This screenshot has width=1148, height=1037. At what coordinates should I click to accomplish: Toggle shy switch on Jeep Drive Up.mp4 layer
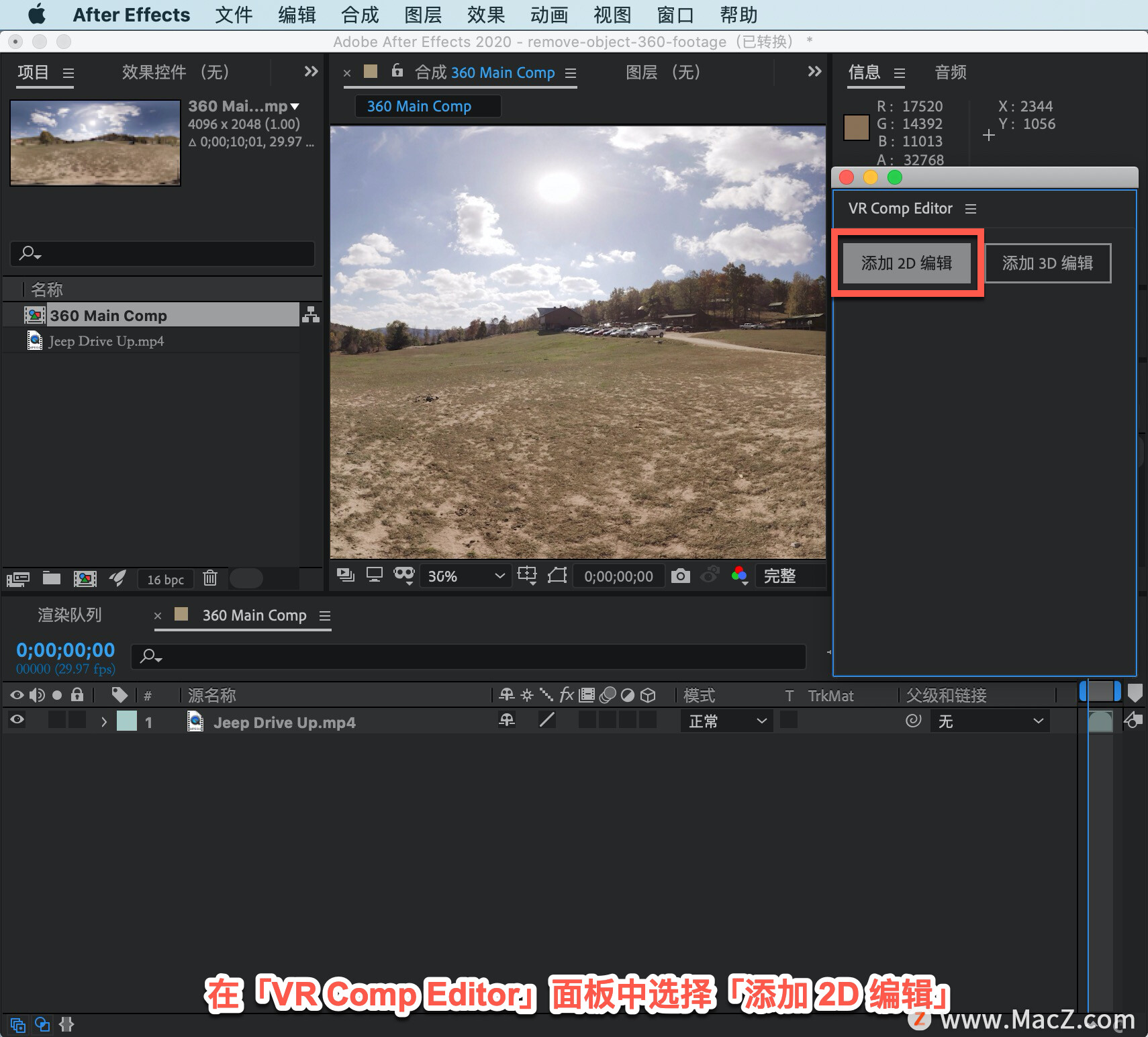pyautogui.click(x=507, y=720)
